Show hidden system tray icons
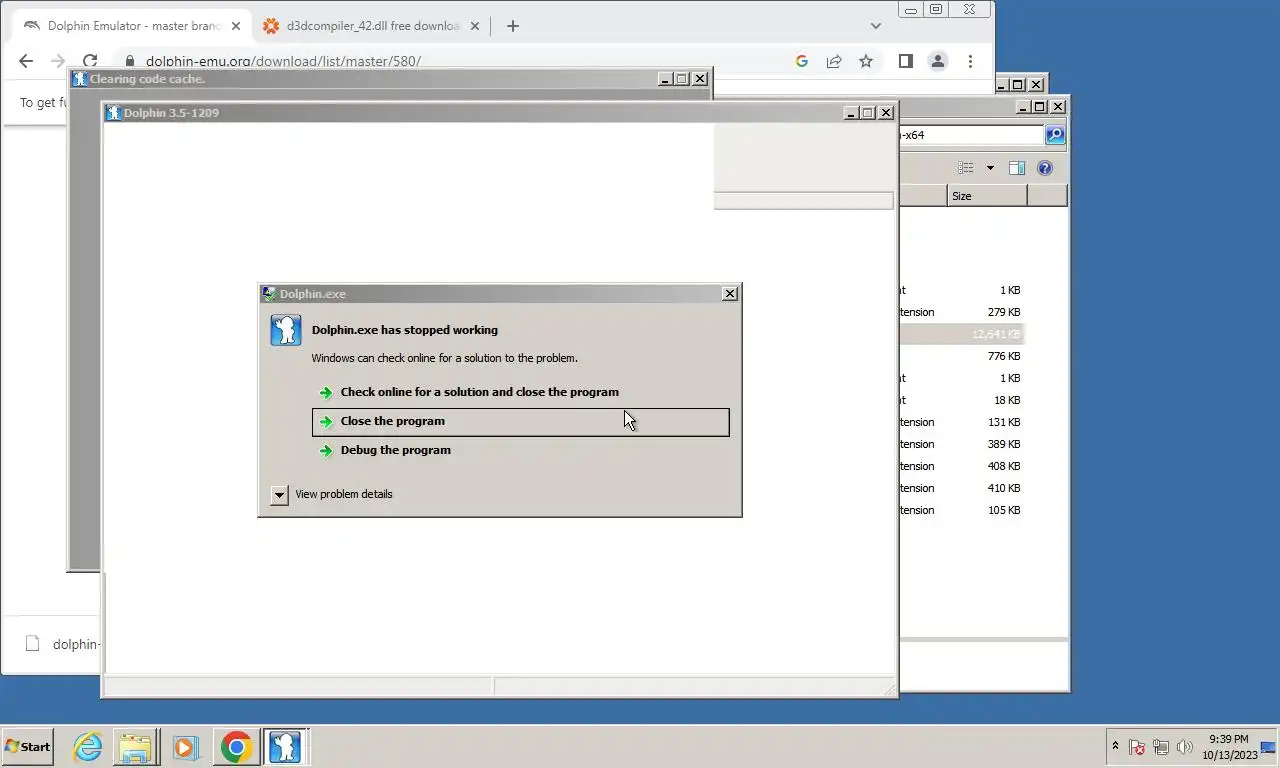 pos(1115,746)
